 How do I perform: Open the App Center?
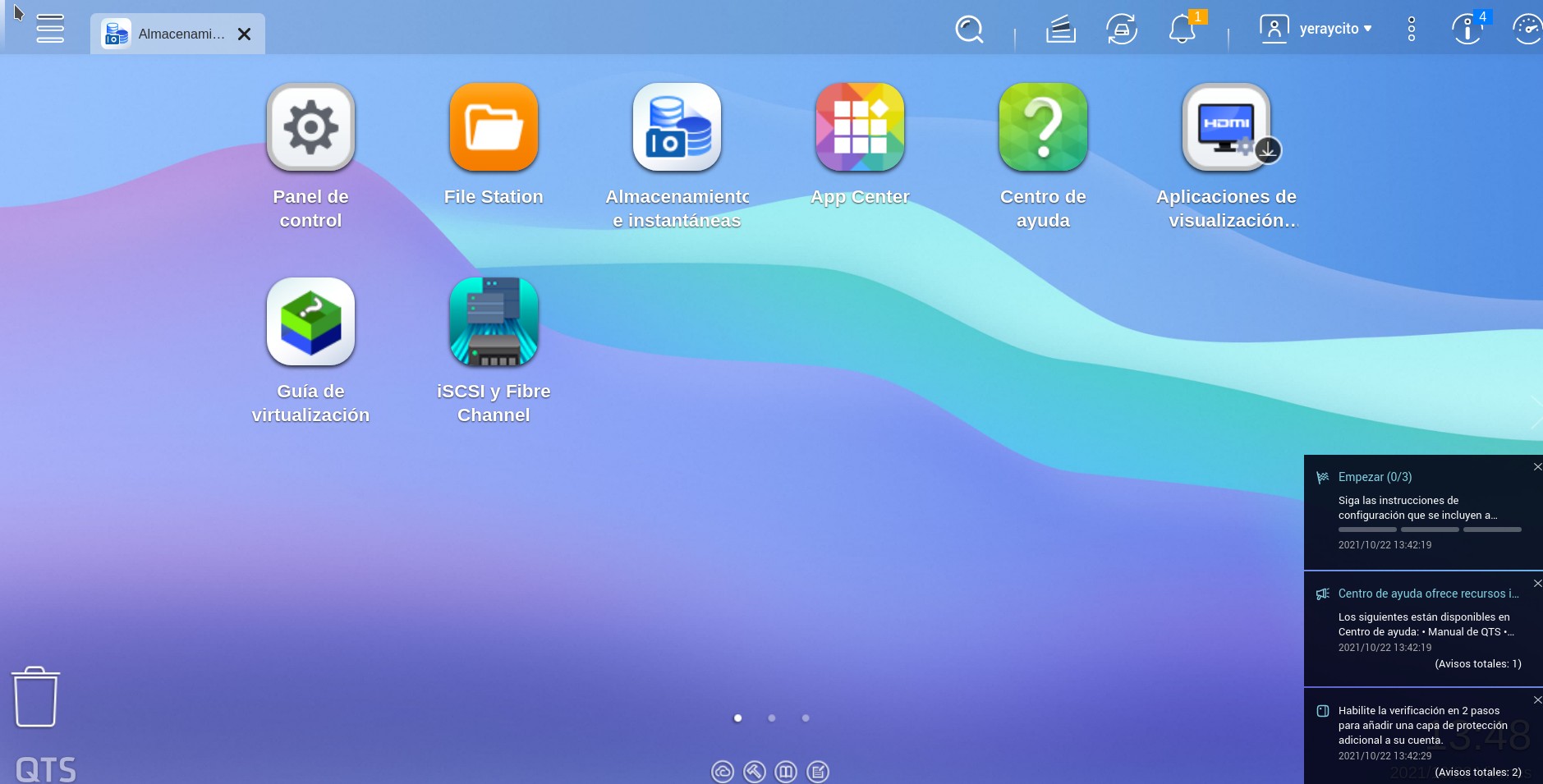click(x=860, y=127)
